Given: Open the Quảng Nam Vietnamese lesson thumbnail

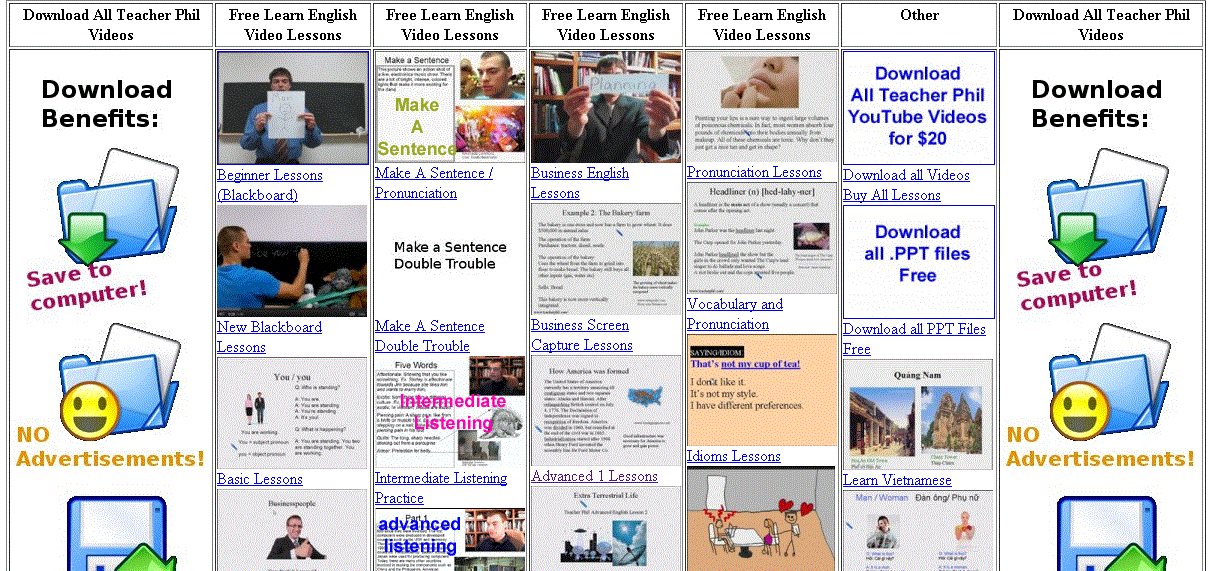Looking at the screenshot, I should click(918, 414).
